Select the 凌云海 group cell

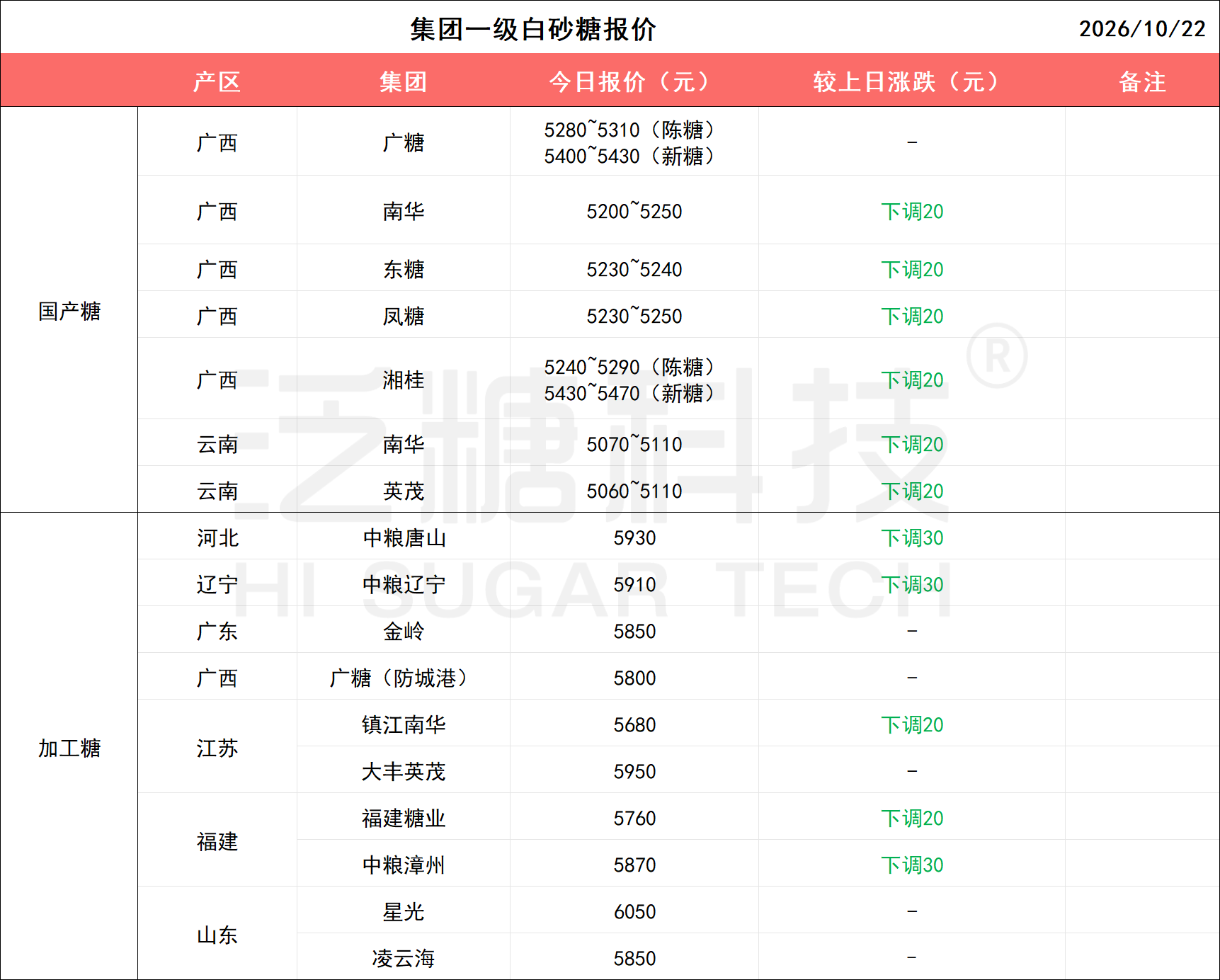[x=404, y=958]
